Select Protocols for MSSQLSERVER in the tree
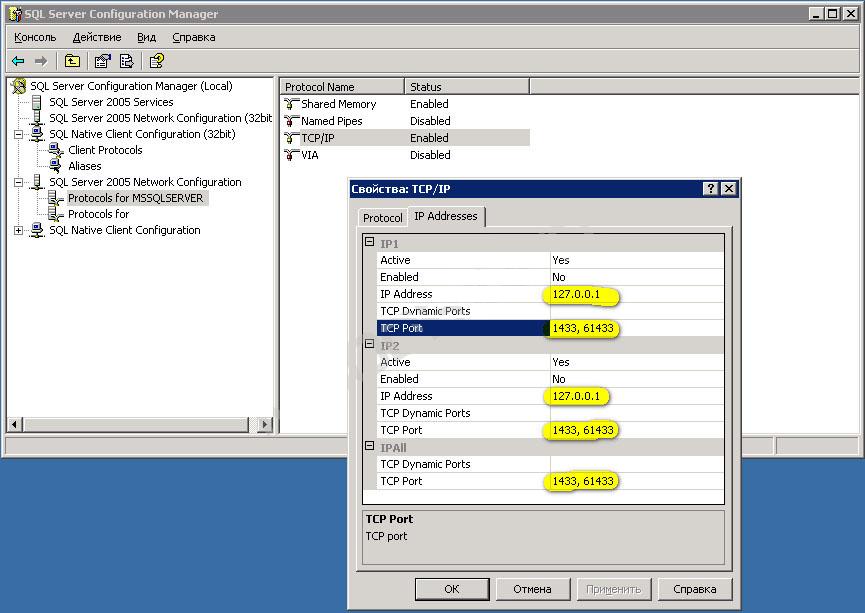Image resolution: width=865 pixels, height=613 pixels. (x=136, y=198)
